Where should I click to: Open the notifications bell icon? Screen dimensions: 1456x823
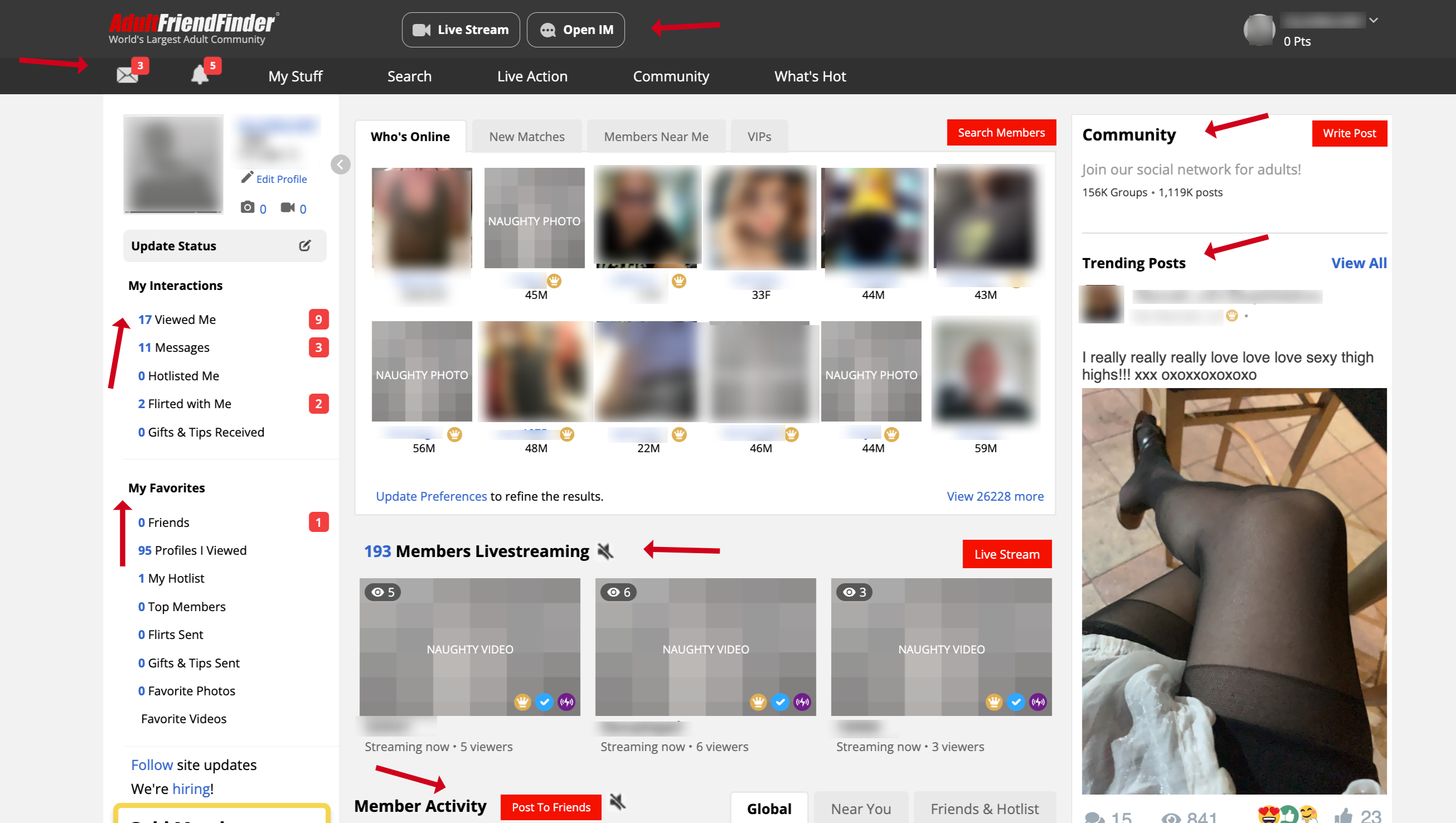(201, 75)
